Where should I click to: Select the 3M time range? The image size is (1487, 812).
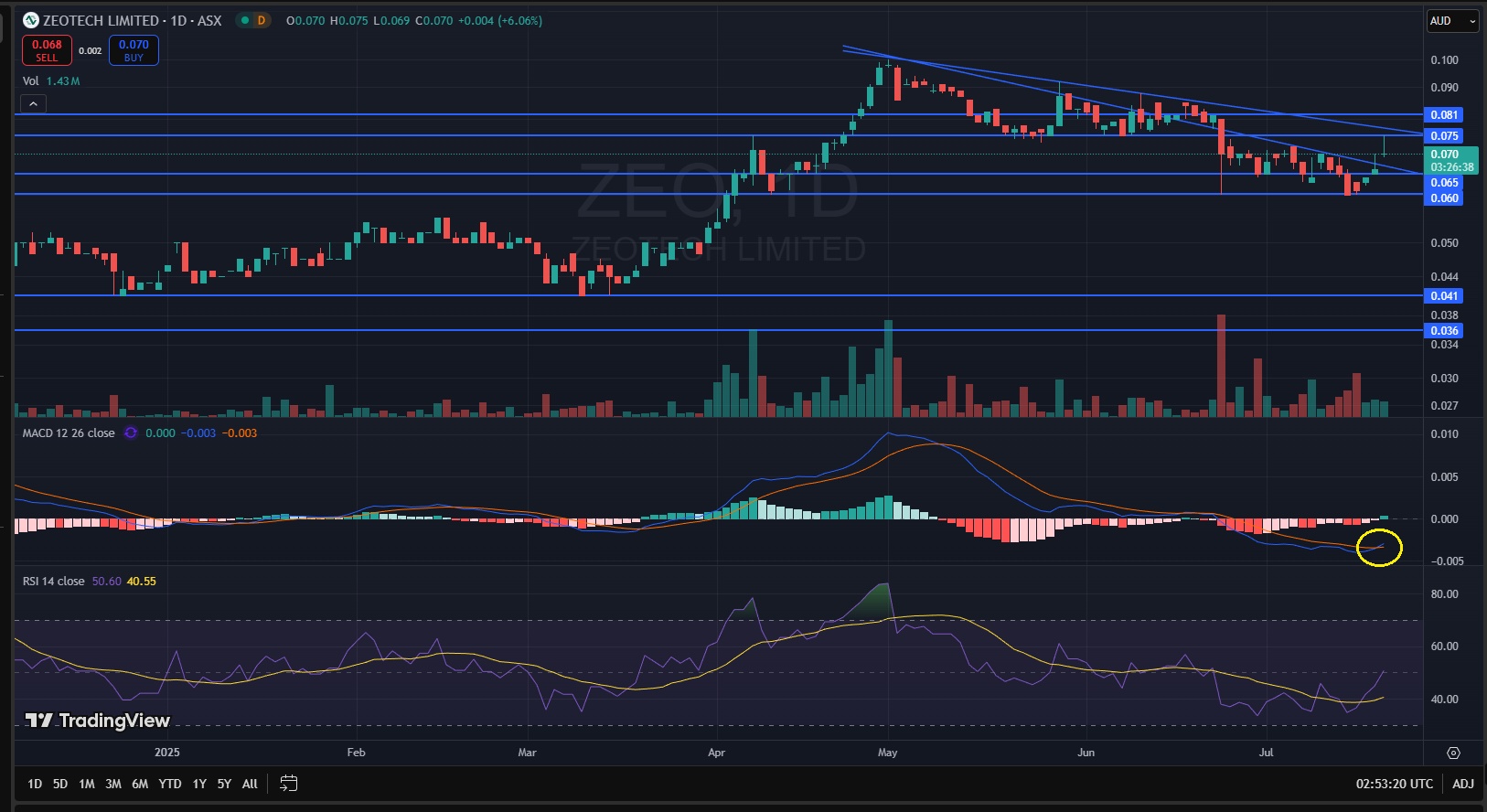coord(113,784)
